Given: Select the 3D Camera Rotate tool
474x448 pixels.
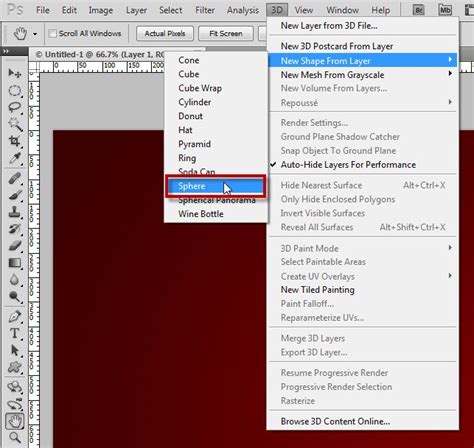Looking at the screenshot, I should [15, 404].
